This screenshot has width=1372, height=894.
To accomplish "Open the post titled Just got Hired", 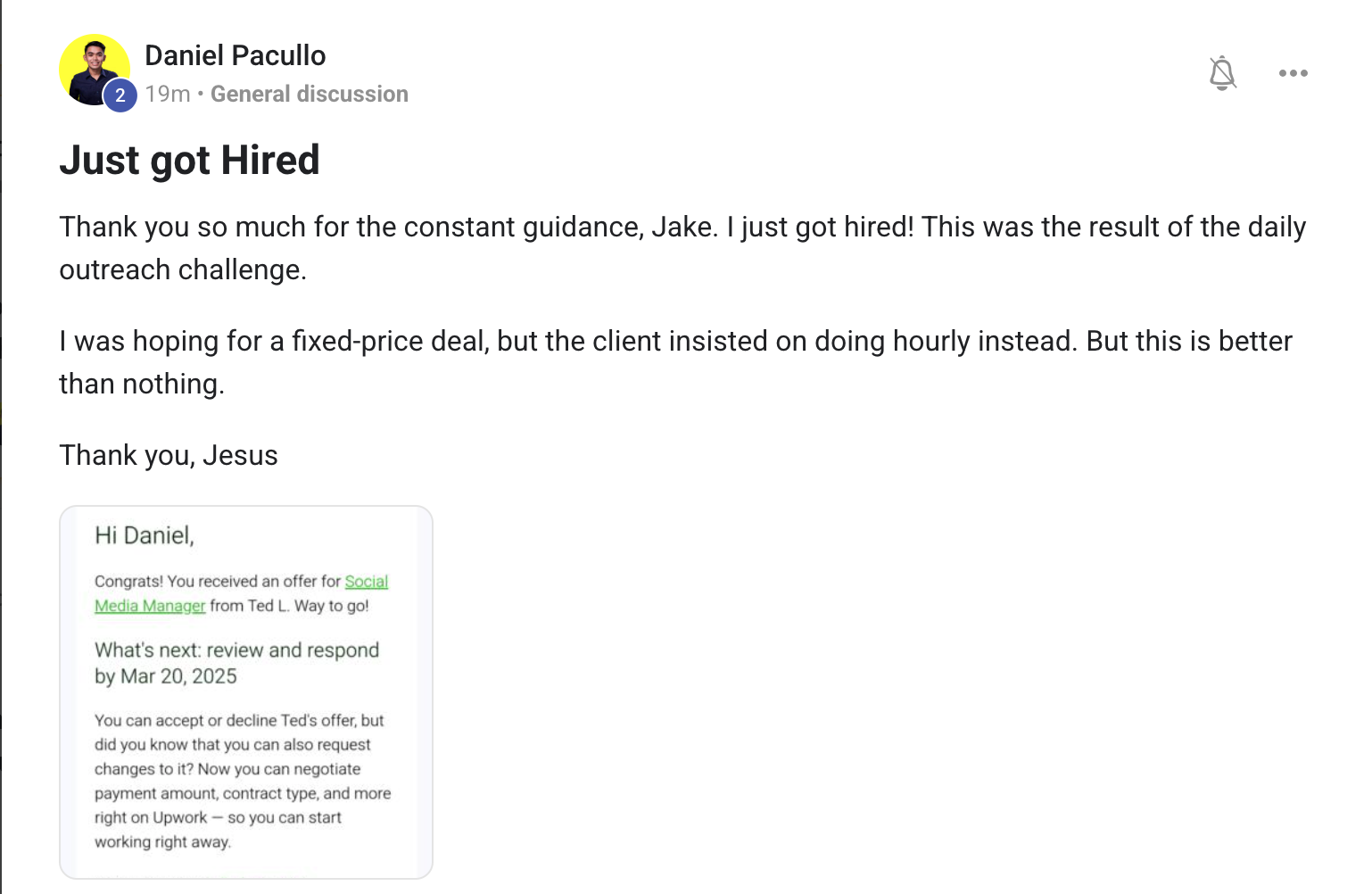I will (x=189, y=161).
